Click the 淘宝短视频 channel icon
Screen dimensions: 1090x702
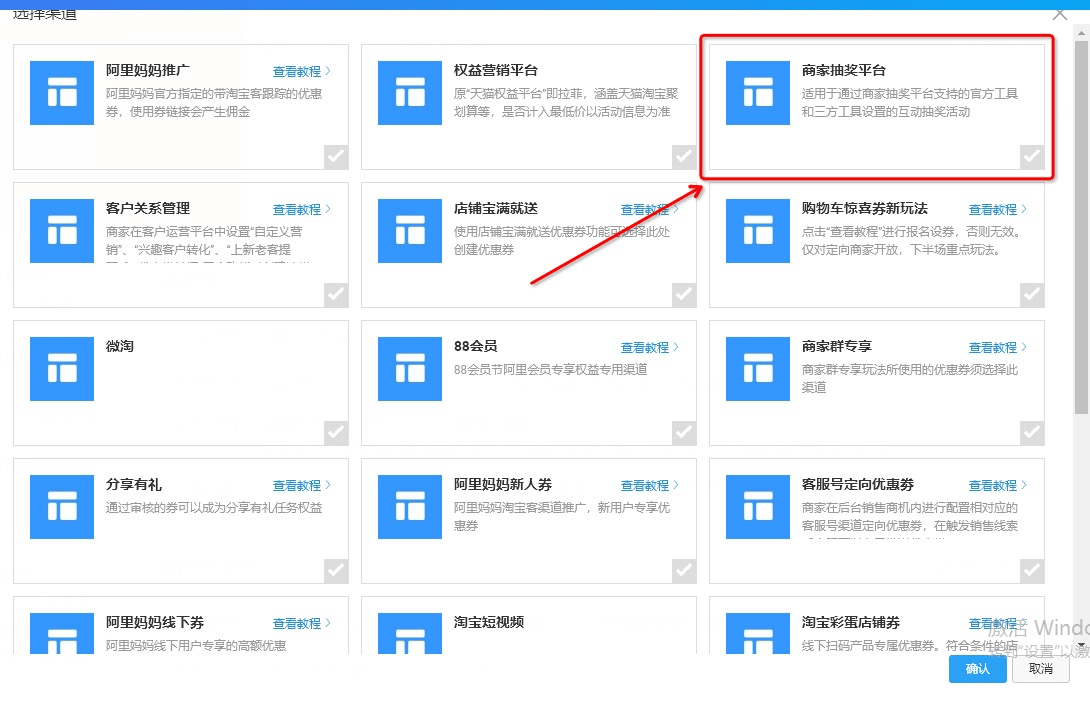coord(410,633)
